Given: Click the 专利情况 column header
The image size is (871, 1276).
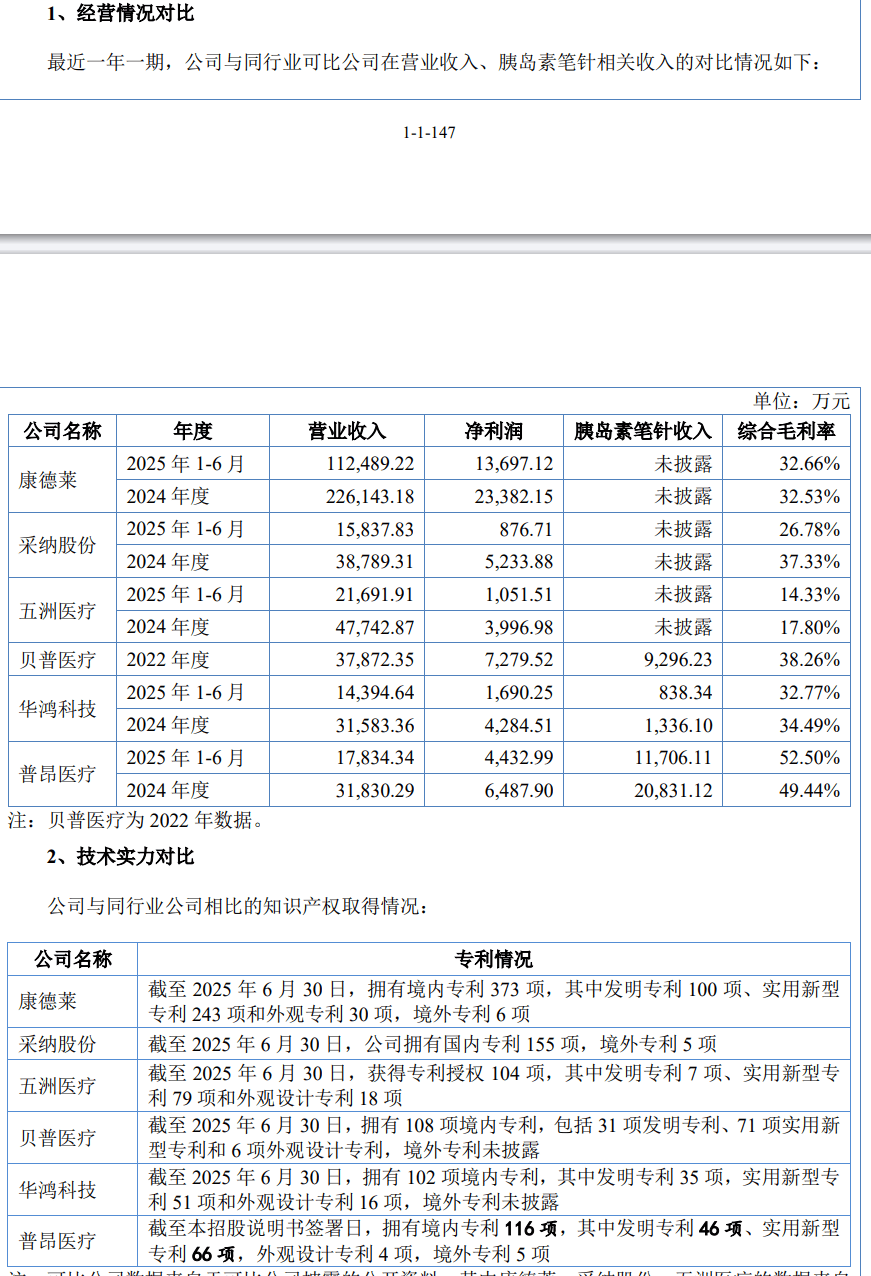Looking at the screenshot, I should point(494,960).
